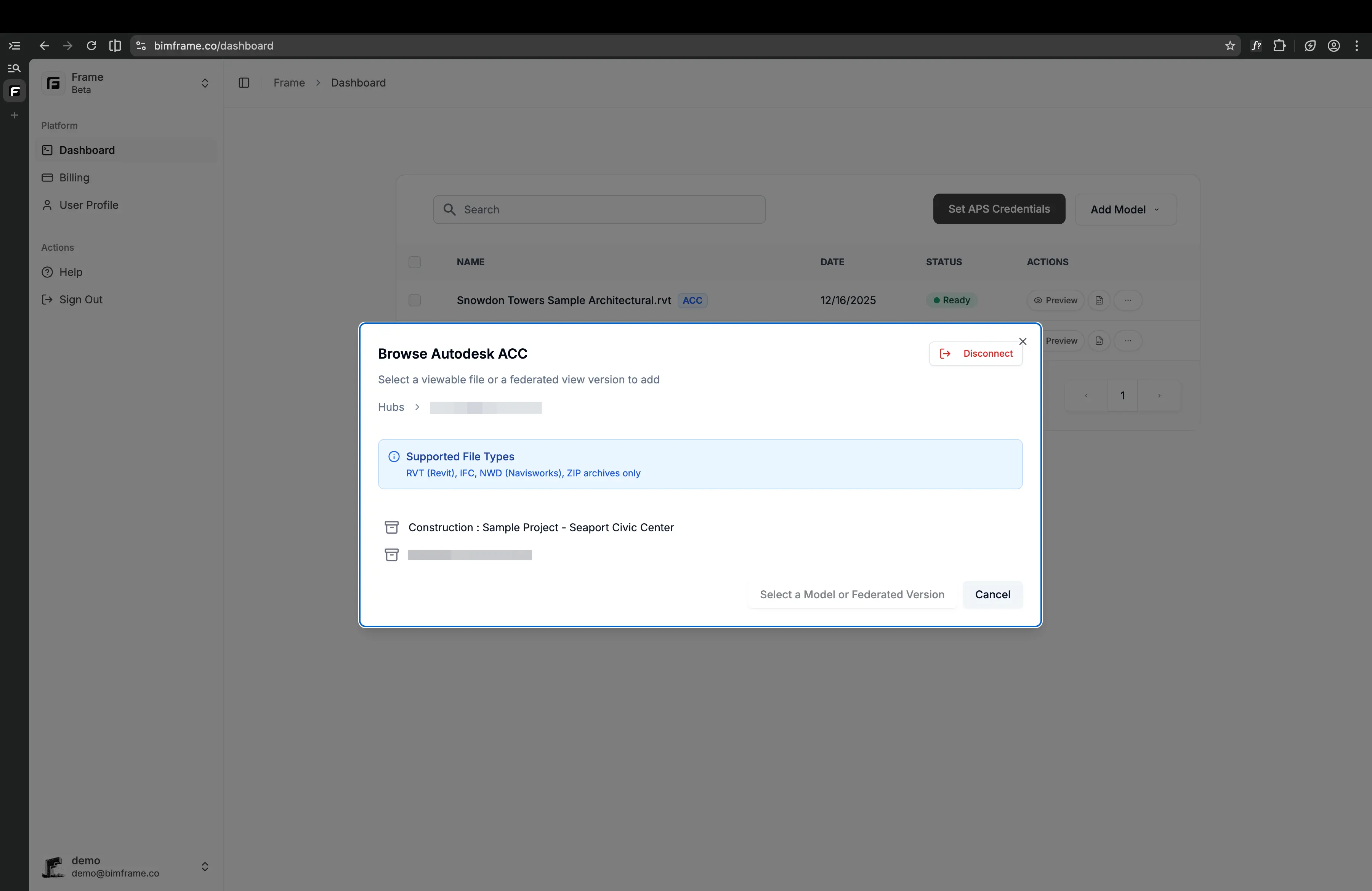Click Set APS Credentials
Image resolution: width=1372 pixels, height=891 pixels.
coord(999,208)
